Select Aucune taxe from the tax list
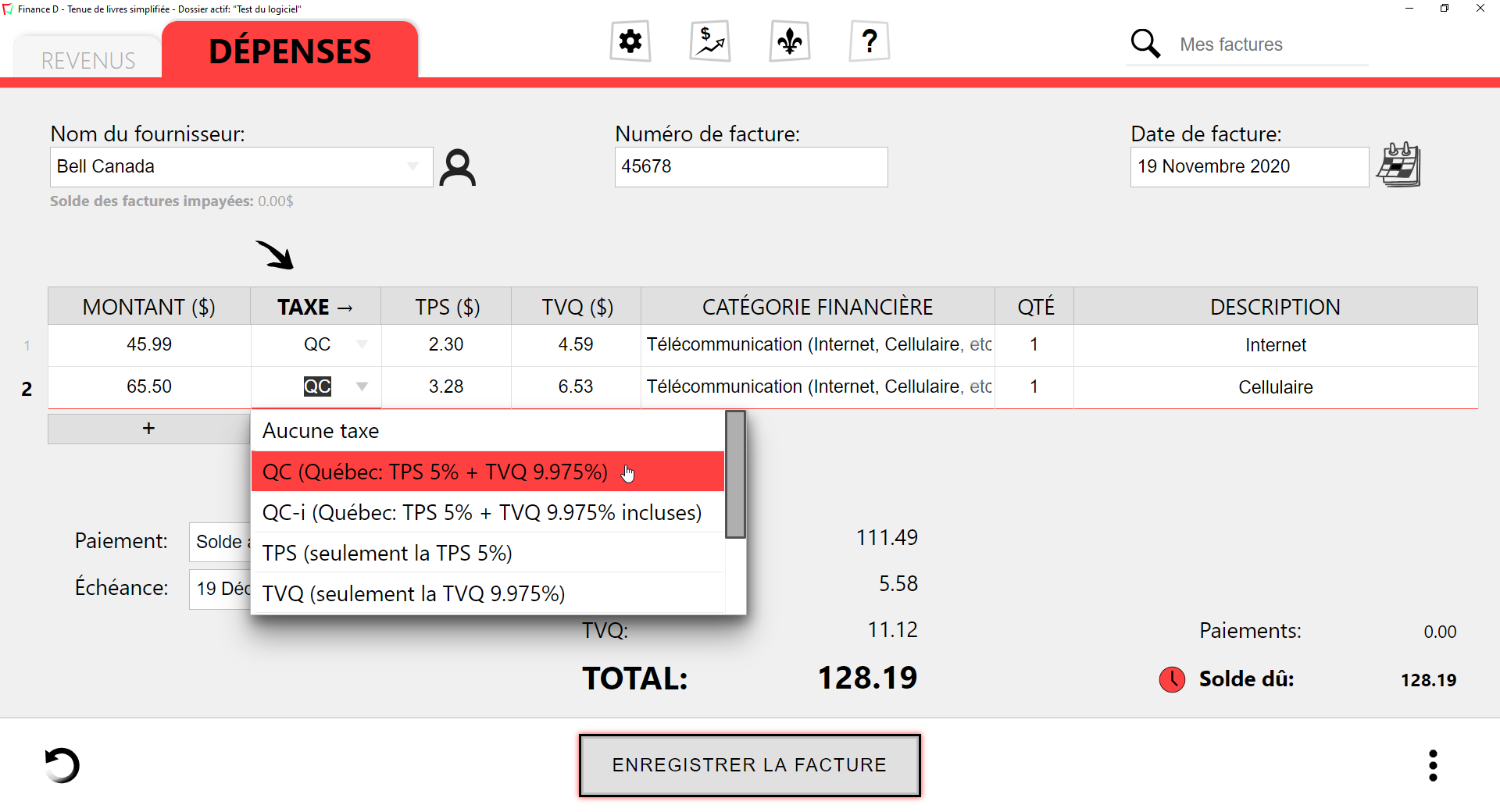This screenshot has height=812, width=1500. (x=320, y=430)
